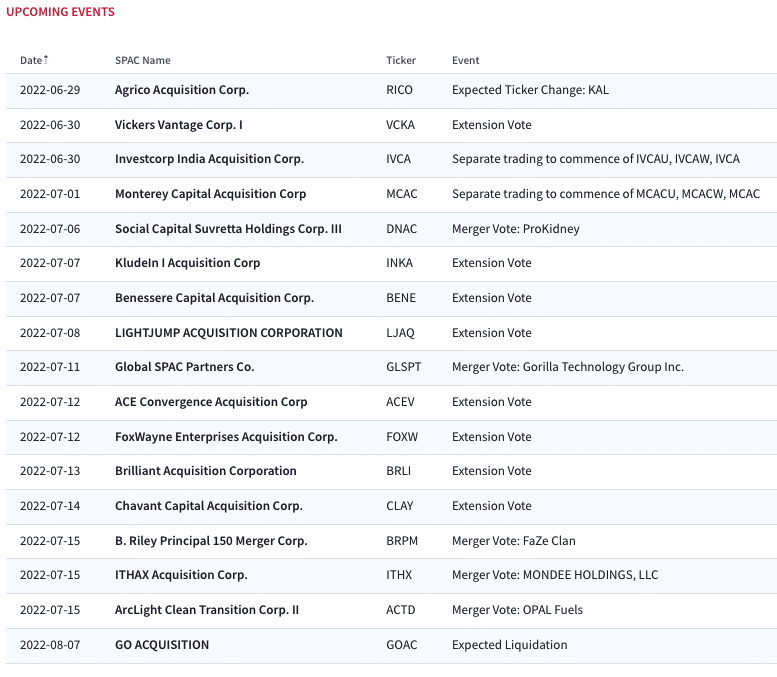Click the Merger Vote: OPAL Fuels event
The height and width of the screenshot is (677, 777).
517,610
